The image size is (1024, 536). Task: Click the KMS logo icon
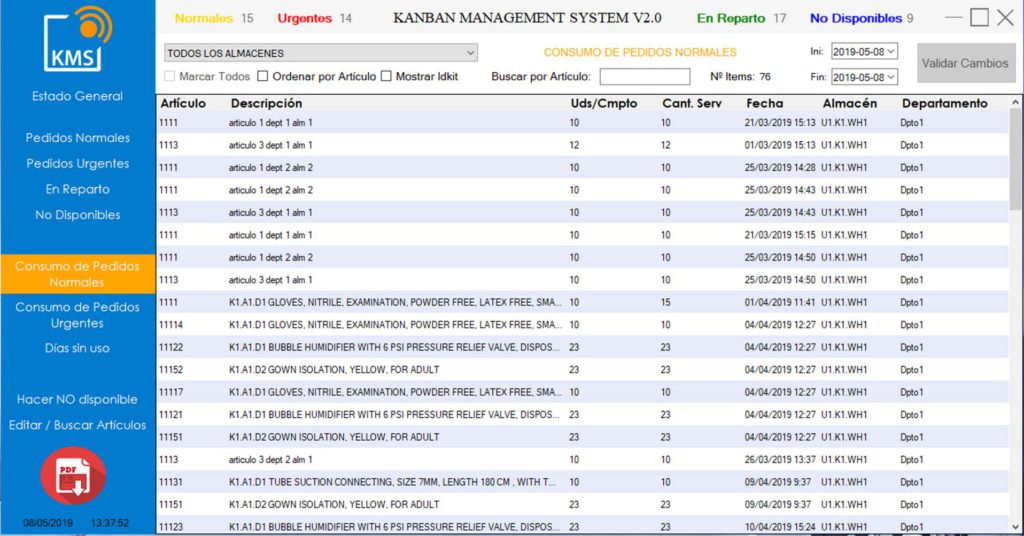point(78,38)
